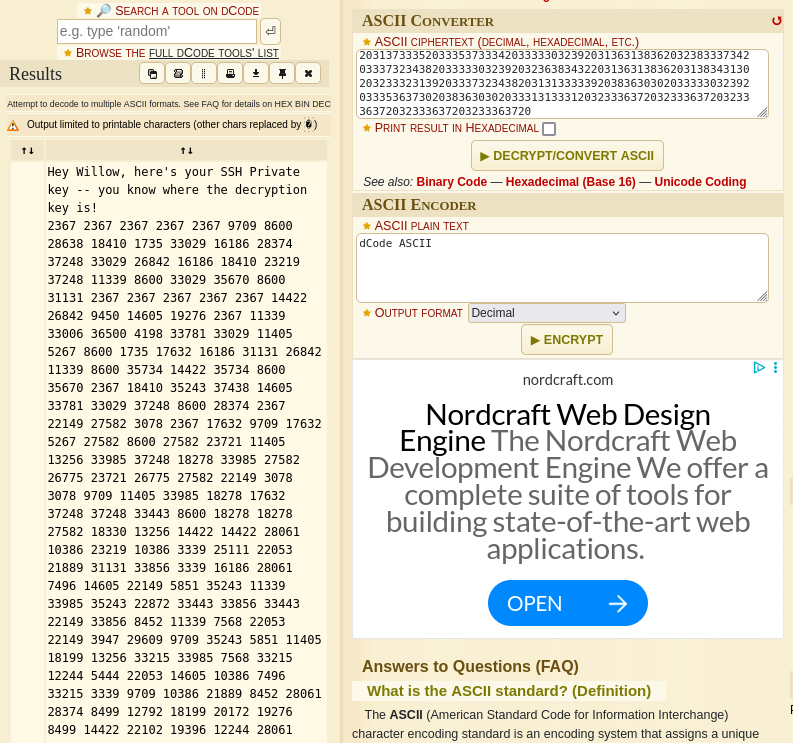
Task: Open the Output Format Decimal dropdown
Action: [x=547, y=313]
